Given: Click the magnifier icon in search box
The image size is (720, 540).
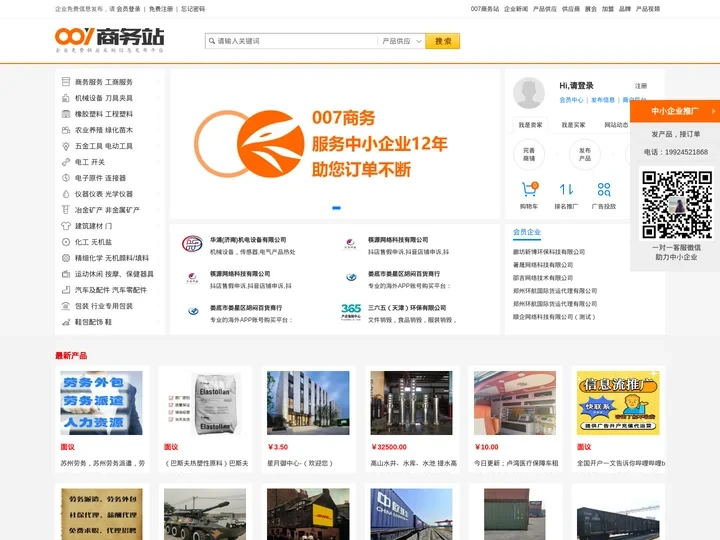Looking at the screenshot, I should (212, 41).
